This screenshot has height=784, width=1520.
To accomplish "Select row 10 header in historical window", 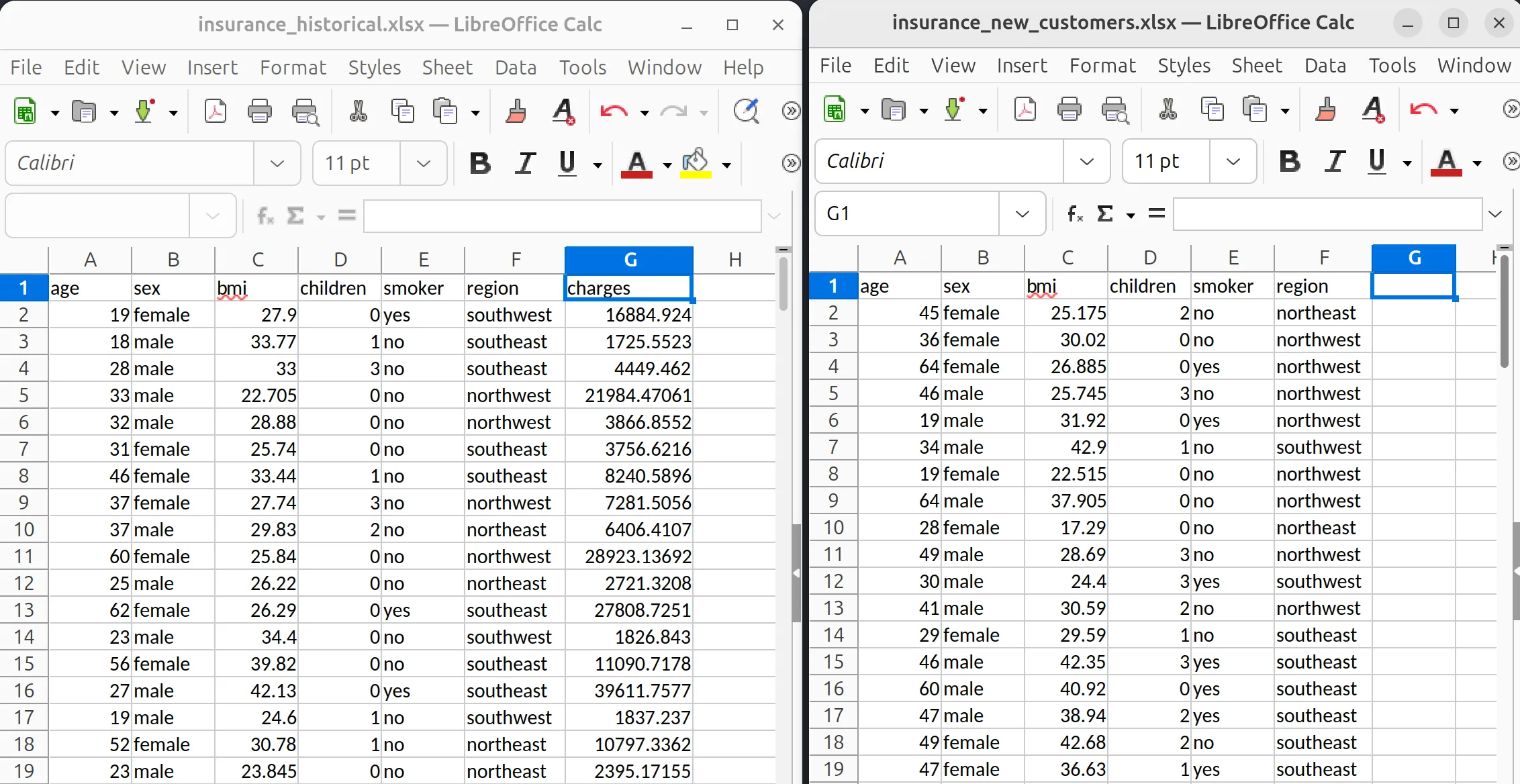I will click(x=23, y=529).
